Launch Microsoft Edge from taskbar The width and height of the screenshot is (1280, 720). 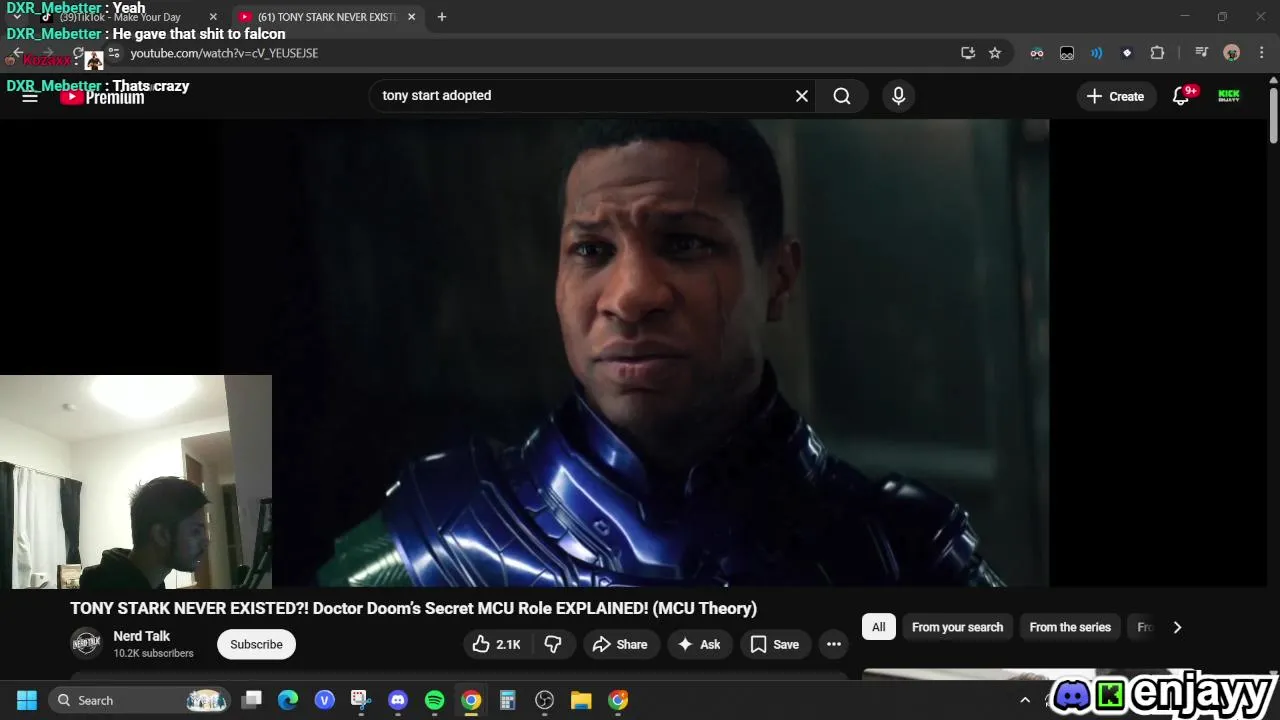288,700
